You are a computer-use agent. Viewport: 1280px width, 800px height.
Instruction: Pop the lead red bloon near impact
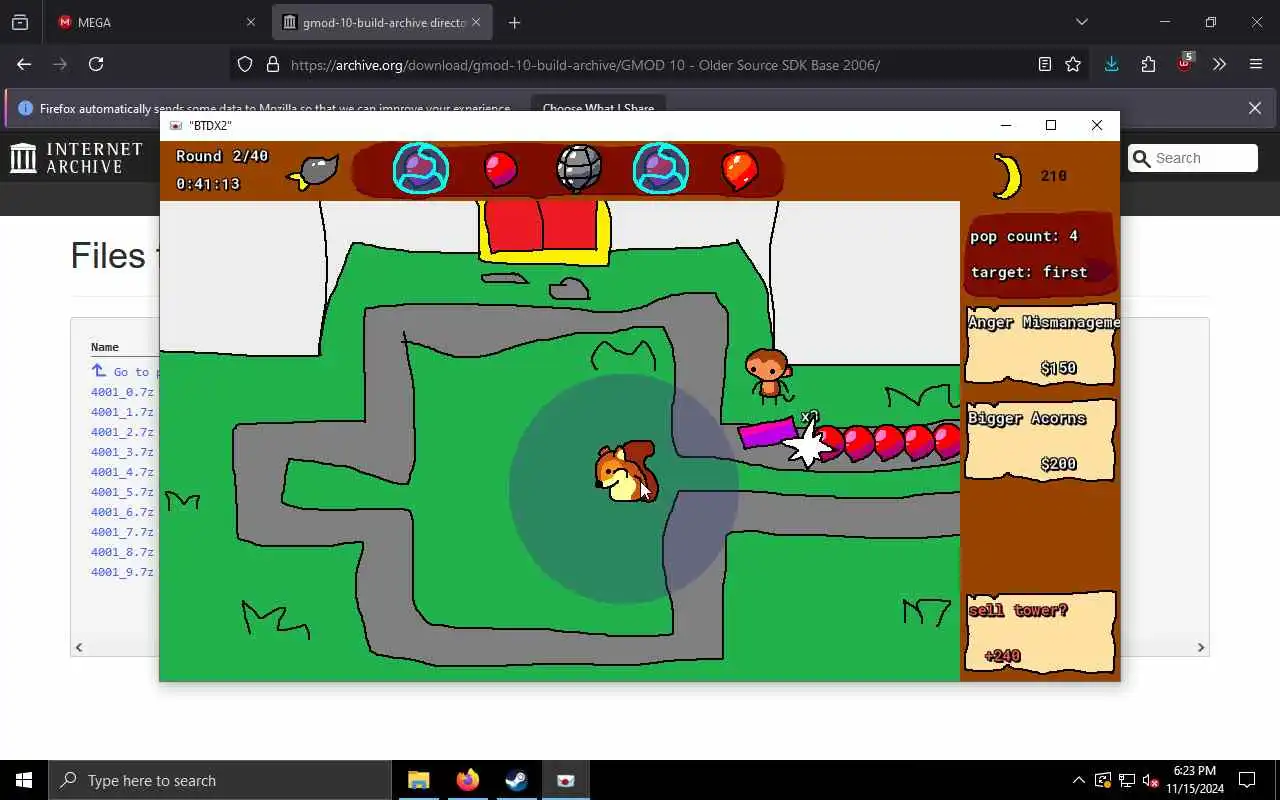click(829, 441)
